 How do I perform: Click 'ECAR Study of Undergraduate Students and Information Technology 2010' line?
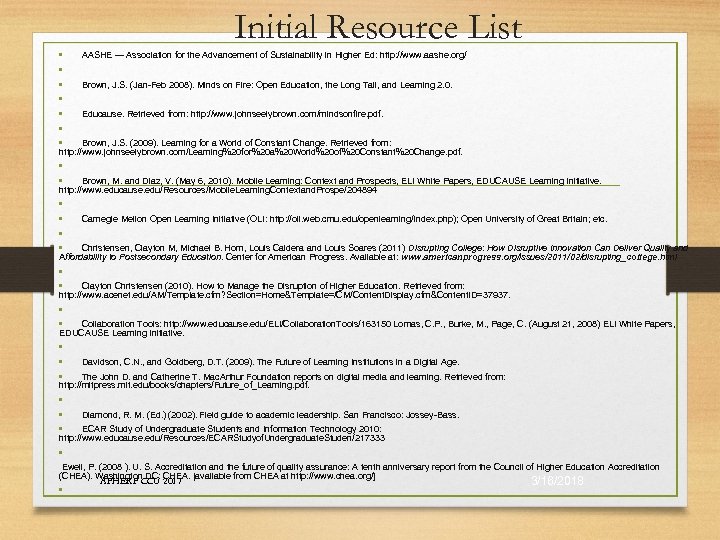click(232, 429)
